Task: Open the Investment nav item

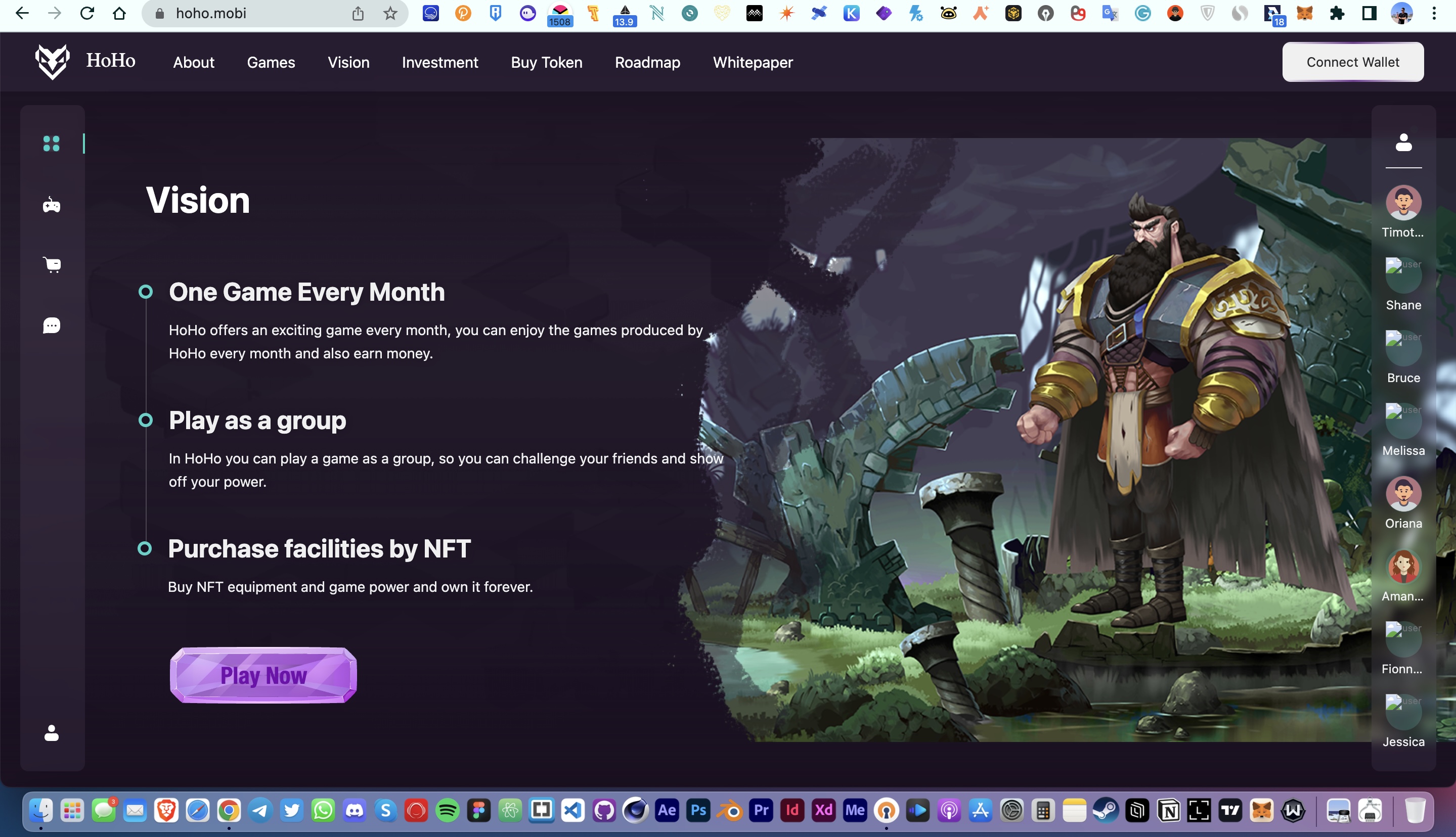Action: (x=440, y=62)
